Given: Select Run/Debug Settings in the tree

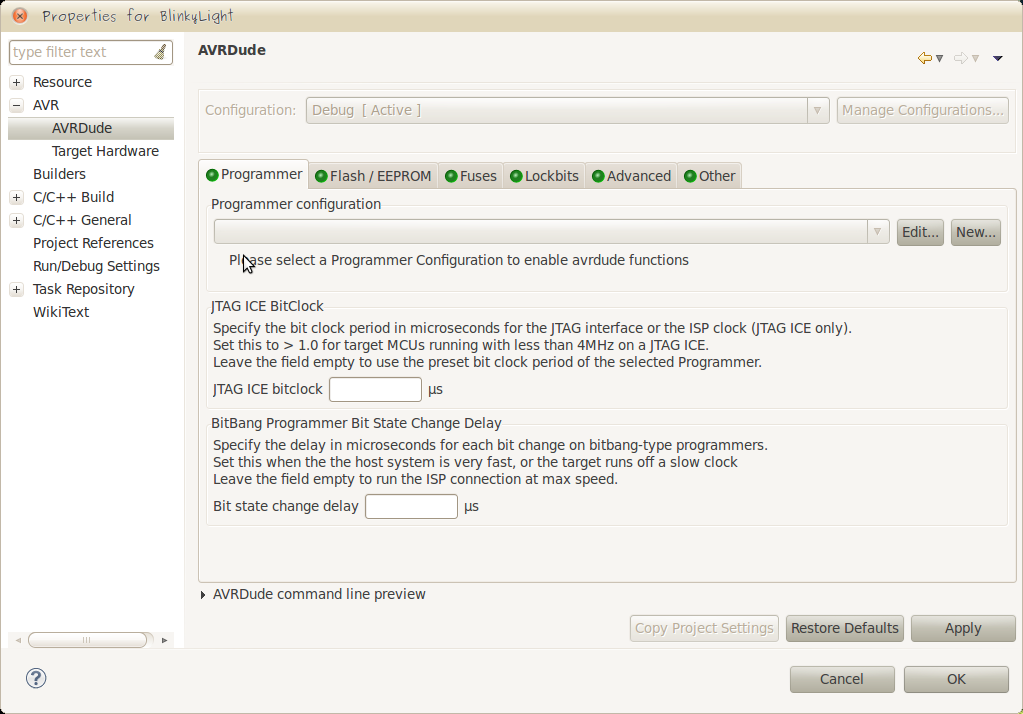Looking at the screenshot, I should [x=97, y=266].
